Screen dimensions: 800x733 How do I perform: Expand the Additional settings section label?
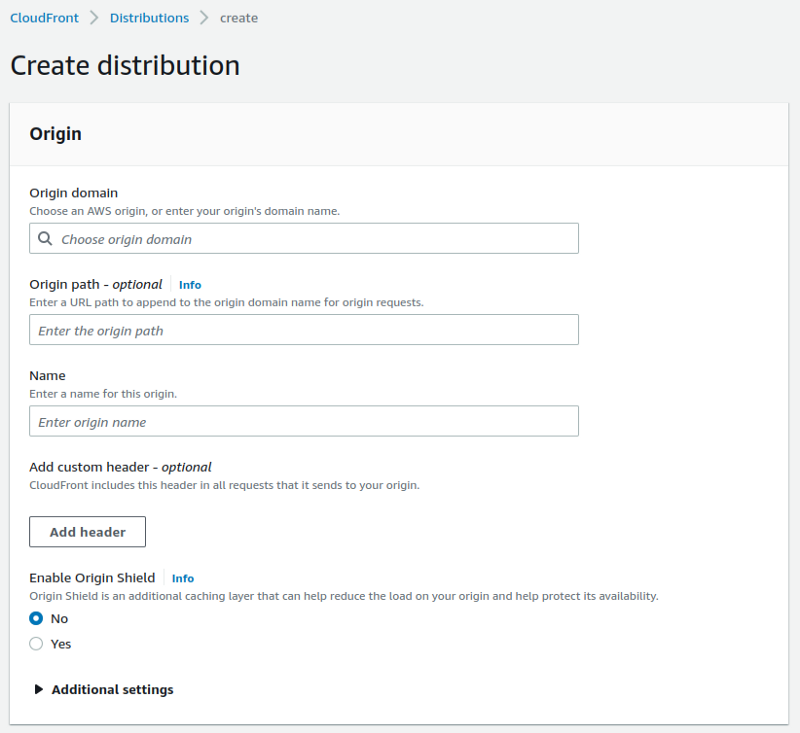[x=112, y=690]
